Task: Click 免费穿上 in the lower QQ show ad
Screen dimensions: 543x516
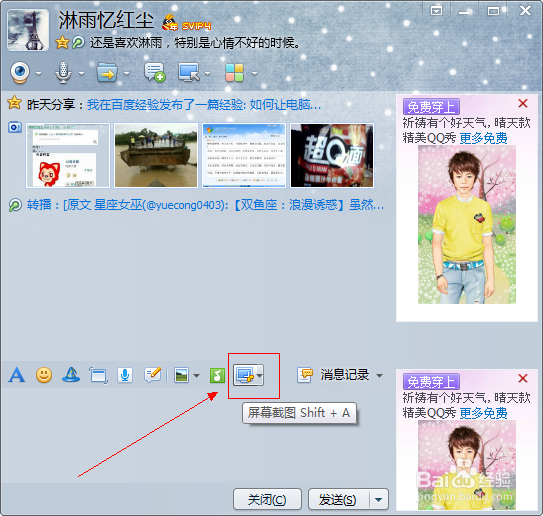Action: pos(431,382)
